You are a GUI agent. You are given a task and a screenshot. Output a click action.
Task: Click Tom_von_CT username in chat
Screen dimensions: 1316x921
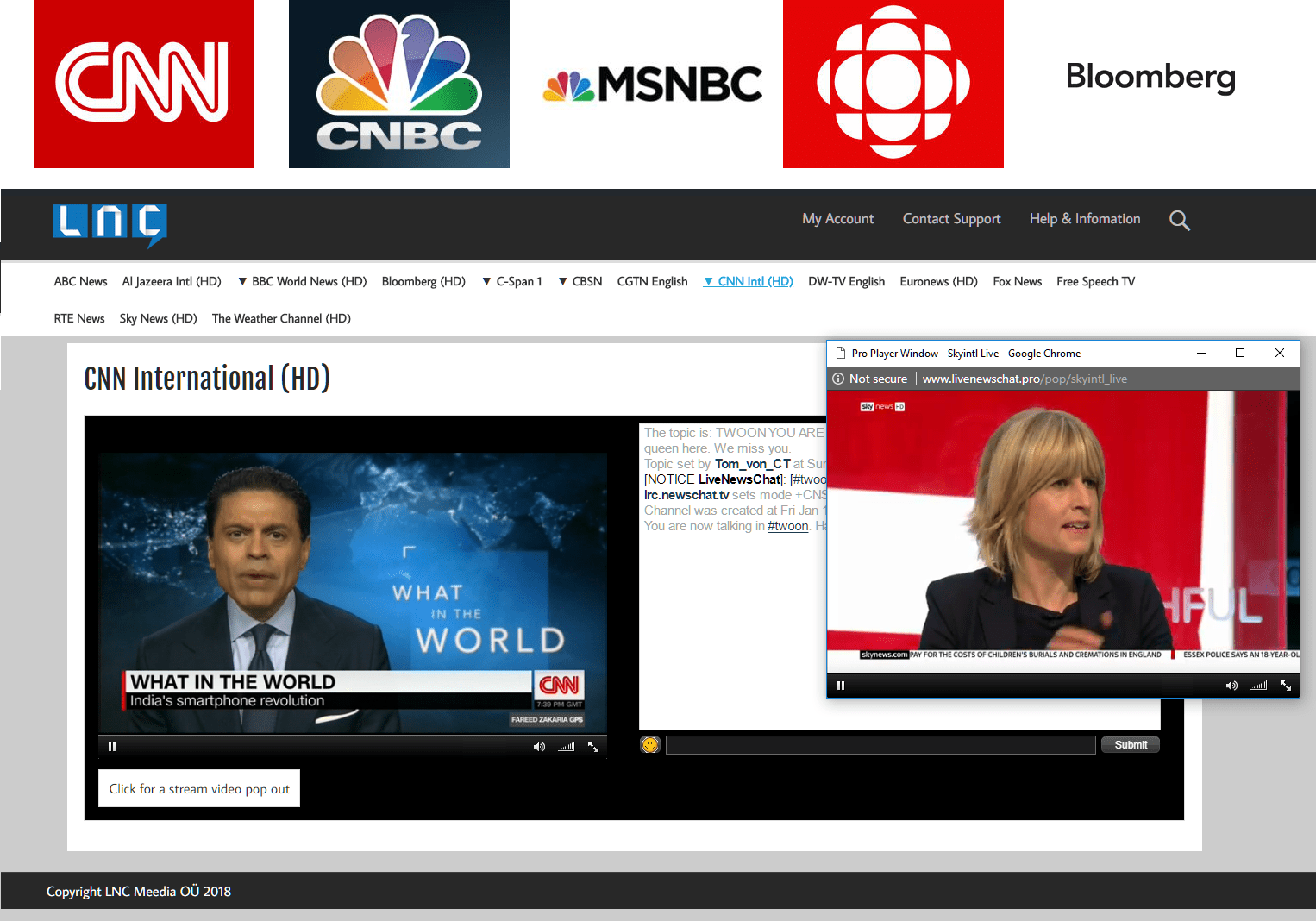point(752,464)
